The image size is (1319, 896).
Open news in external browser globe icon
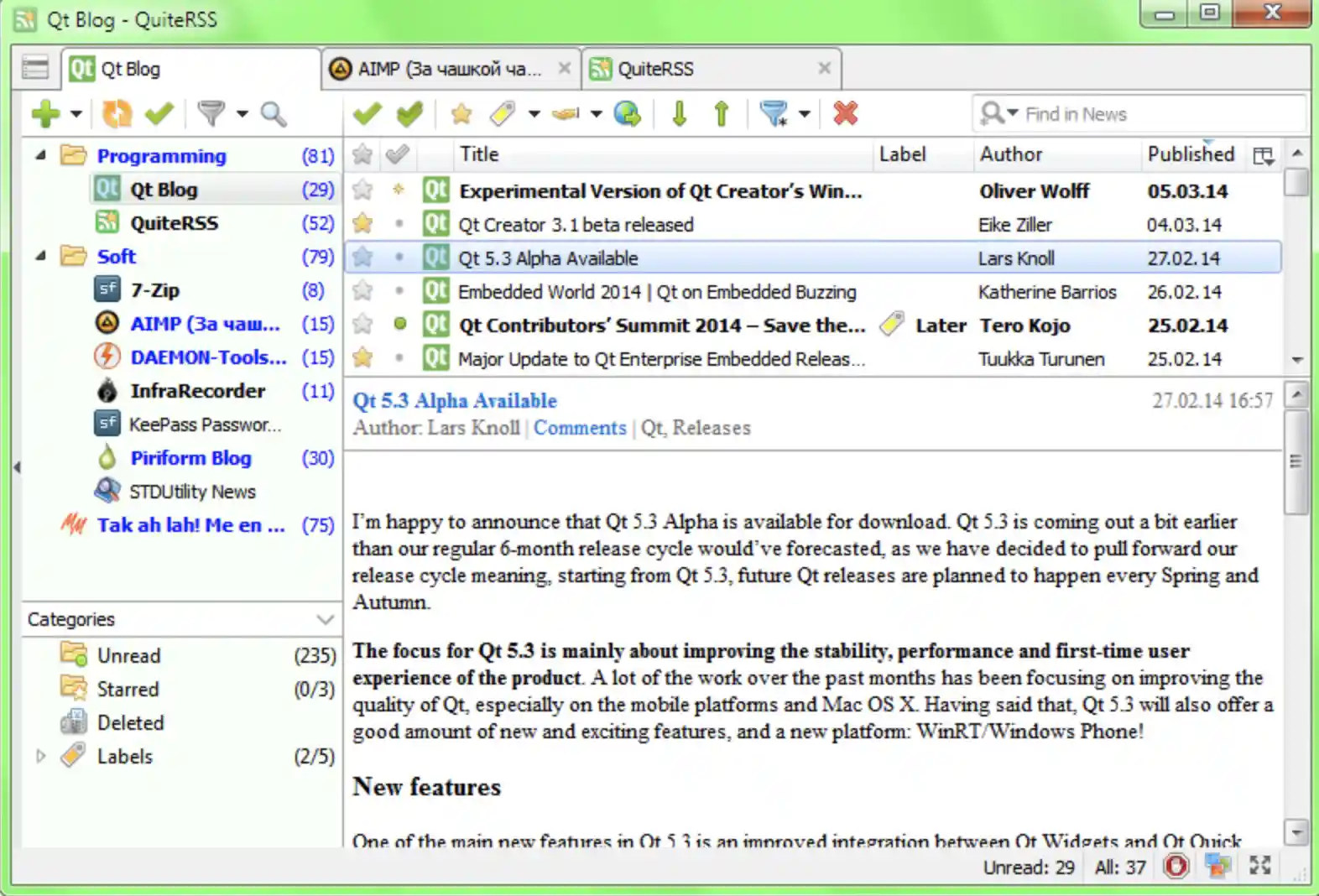(x=627, y=113)
